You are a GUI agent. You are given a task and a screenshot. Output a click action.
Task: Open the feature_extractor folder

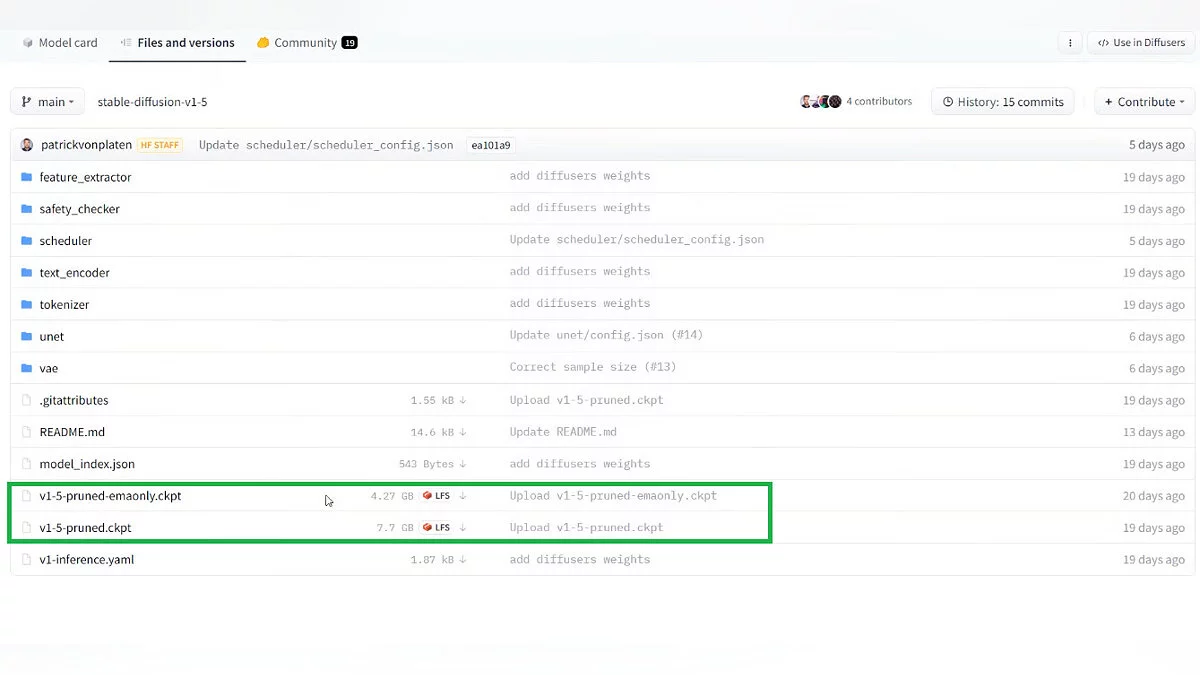pos(85,177)
